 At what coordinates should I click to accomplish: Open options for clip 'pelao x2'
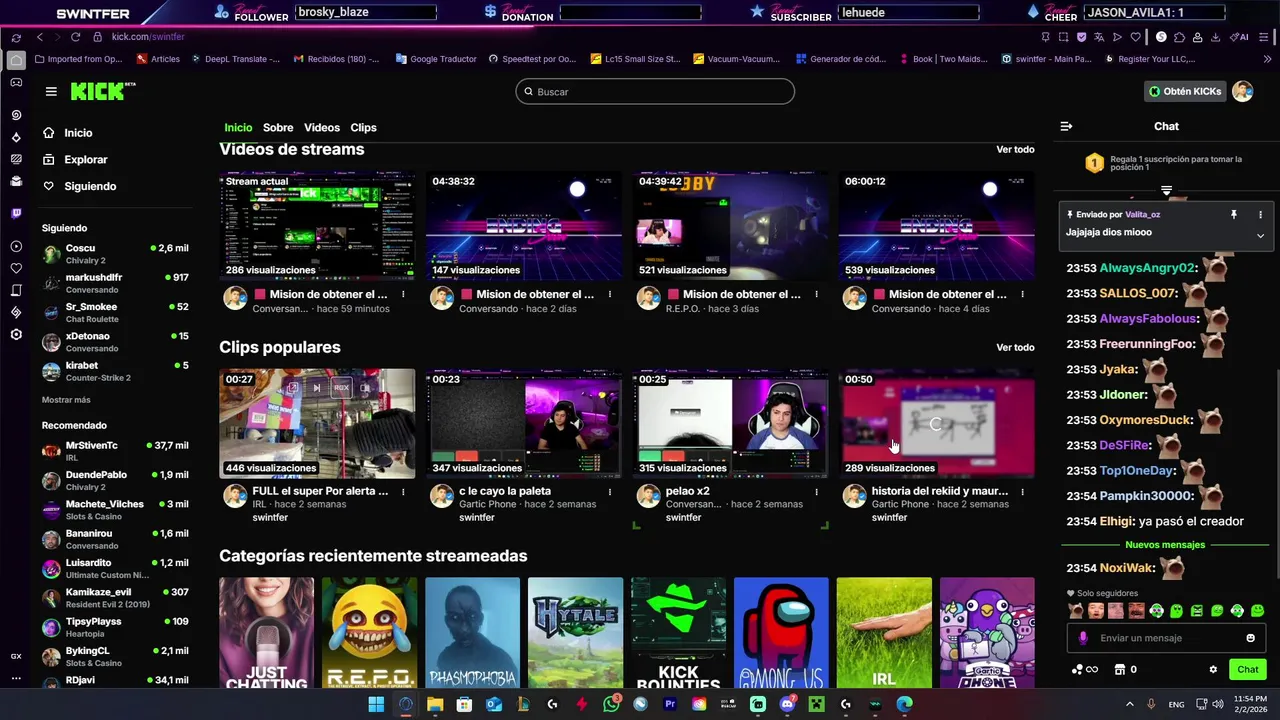click(816, 492)
